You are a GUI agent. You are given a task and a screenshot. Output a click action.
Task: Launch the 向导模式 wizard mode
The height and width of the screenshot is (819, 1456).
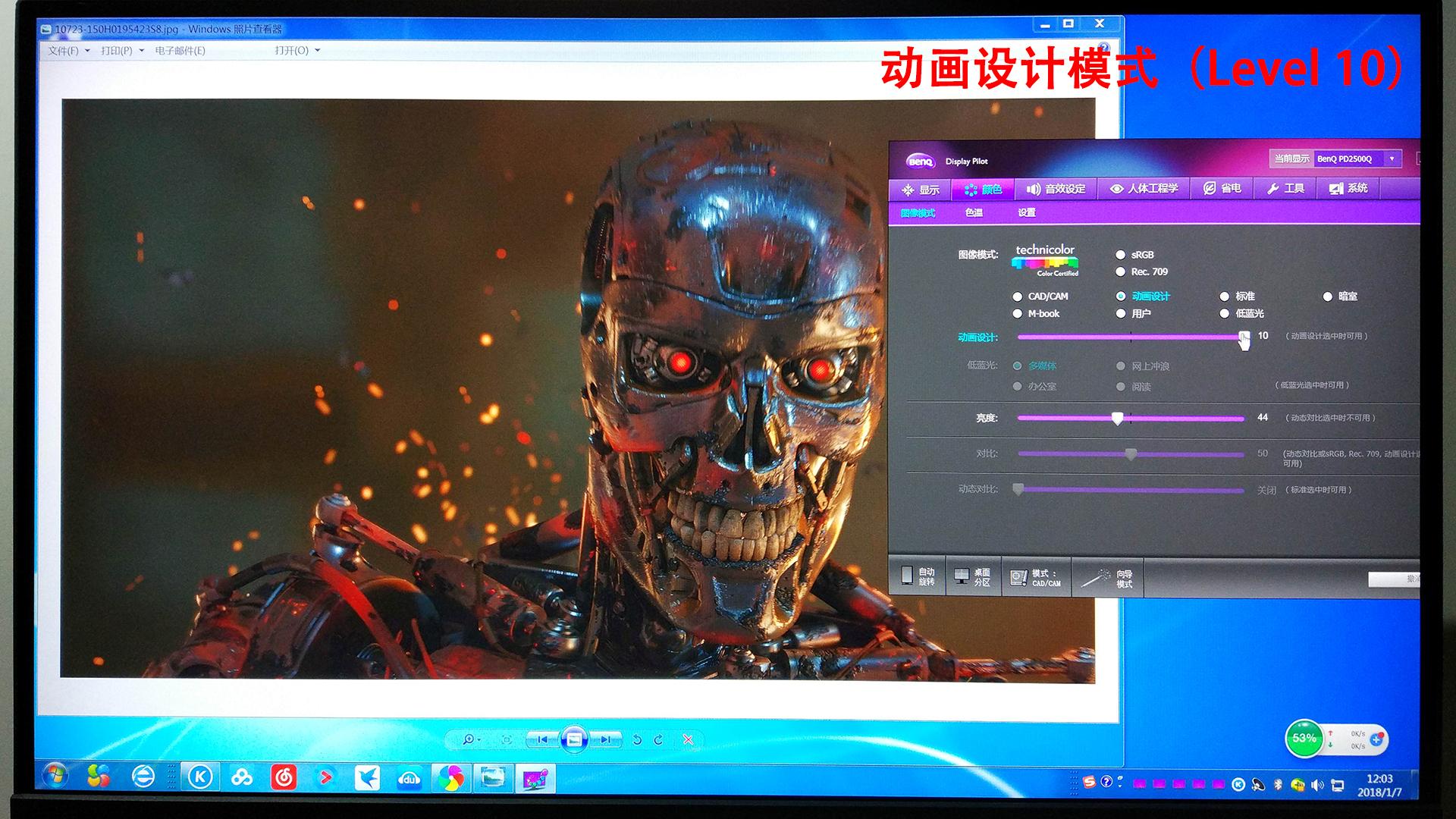point(1106,579)
